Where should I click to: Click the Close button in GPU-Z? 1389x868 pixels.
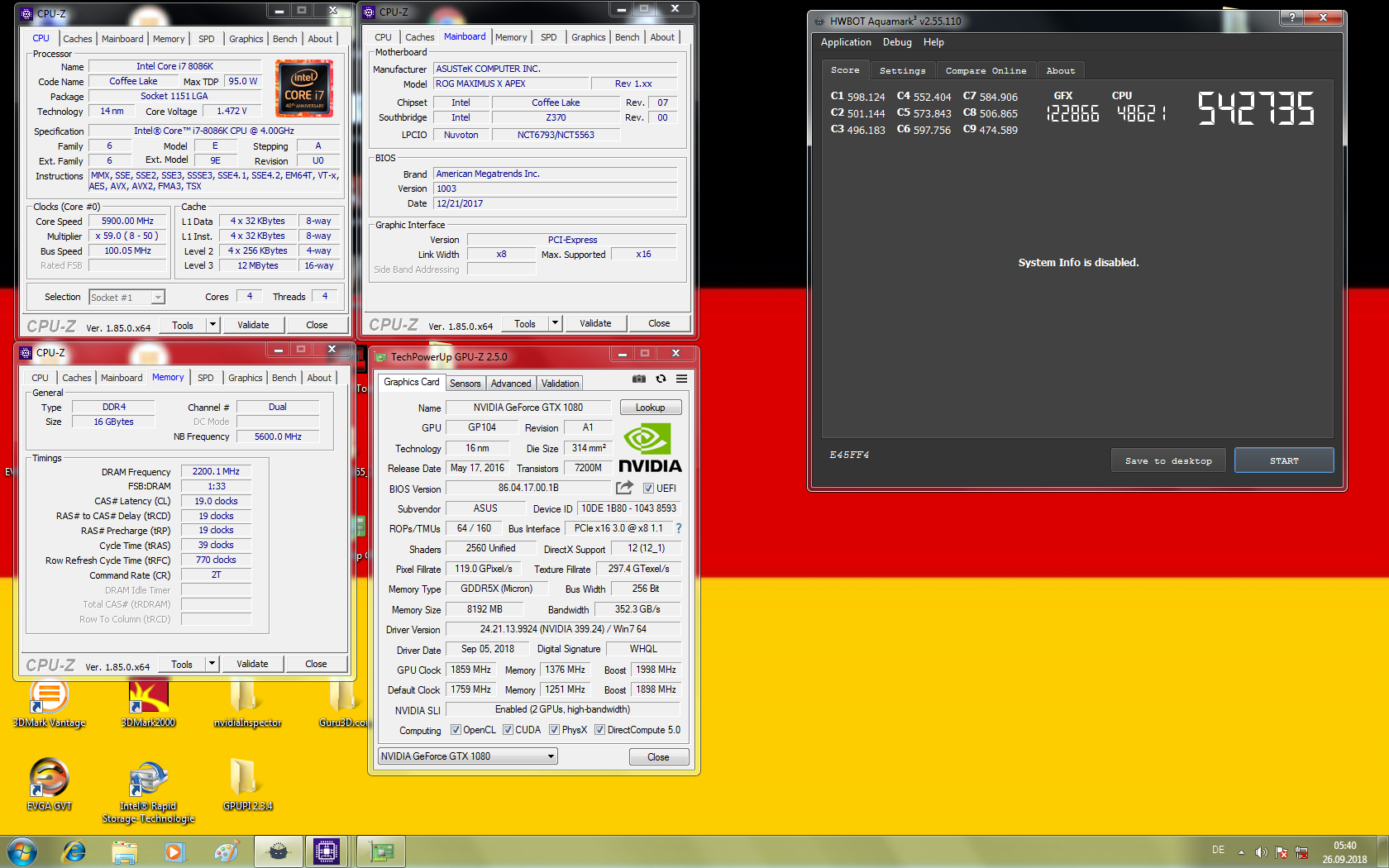click(x=658, y=756)
